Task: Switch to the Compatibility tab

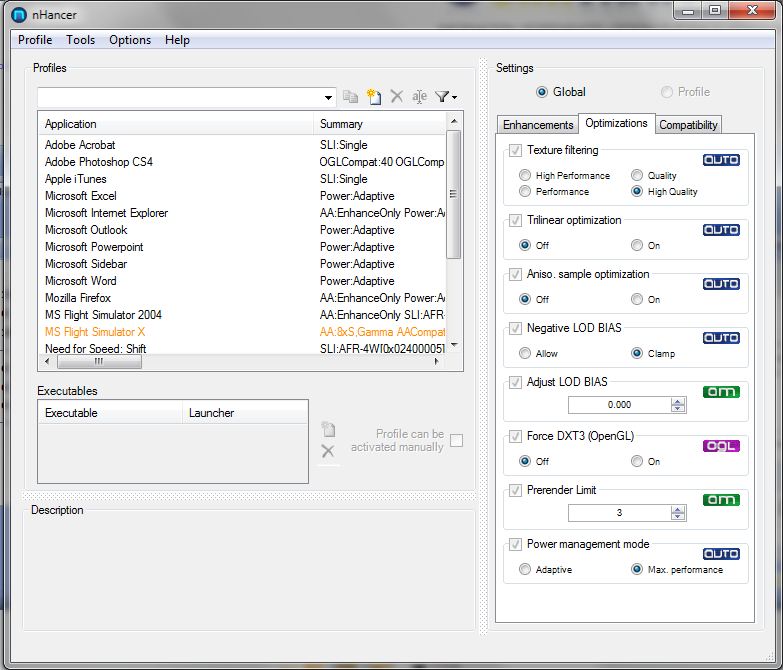Action: (x=688, y=125)
